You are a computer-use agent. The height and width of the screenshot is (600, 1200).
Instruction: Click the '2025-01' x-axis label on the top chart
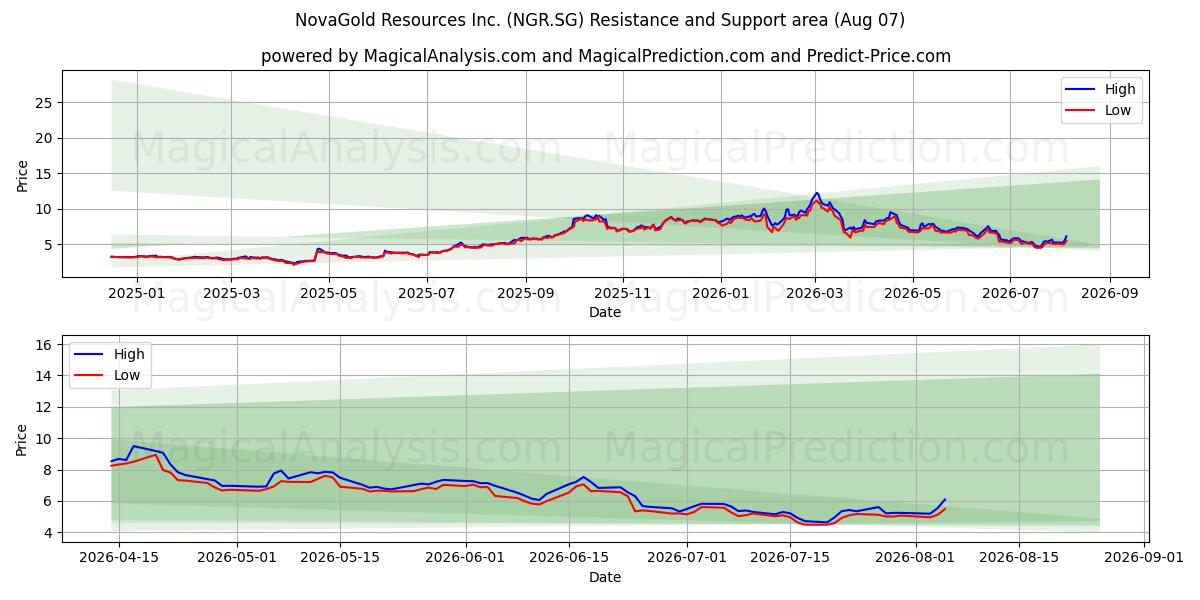135,293
